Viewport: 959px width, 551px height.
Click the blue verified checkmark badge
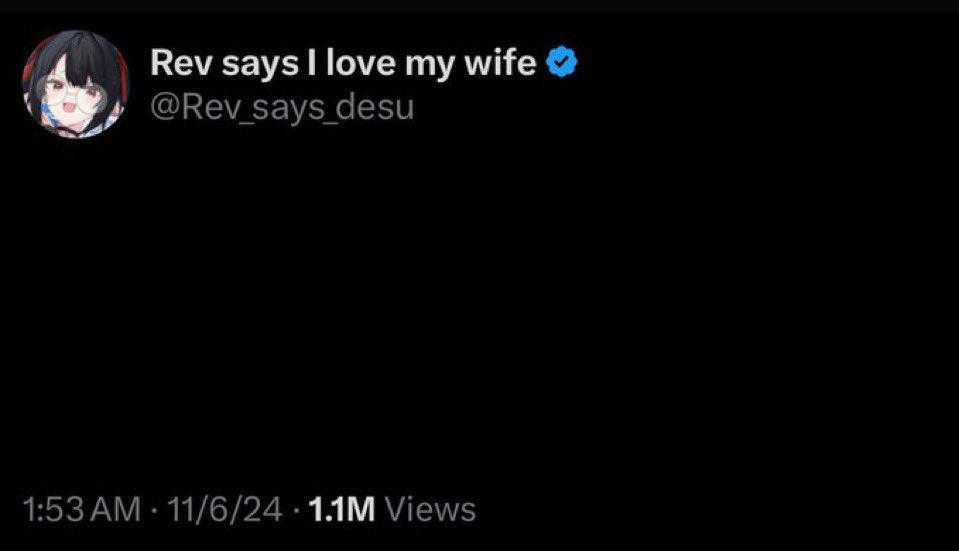point(563,64)
